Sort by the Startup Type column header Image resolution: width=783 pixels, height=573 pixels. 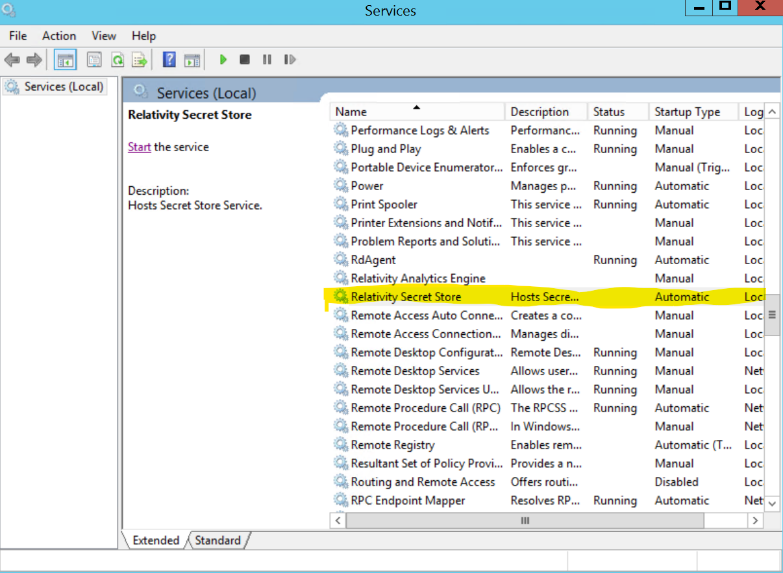(x=693, y=112)
